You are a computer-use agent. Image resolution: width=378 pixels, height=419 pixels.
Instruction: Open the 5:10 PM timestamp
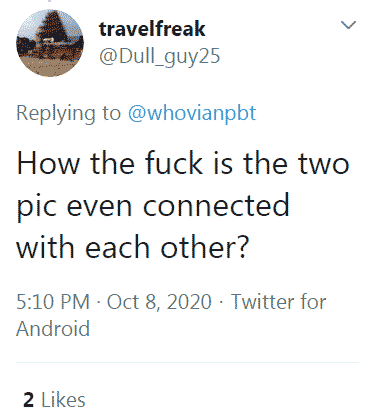pyautogui.click(x=53, y=302)
